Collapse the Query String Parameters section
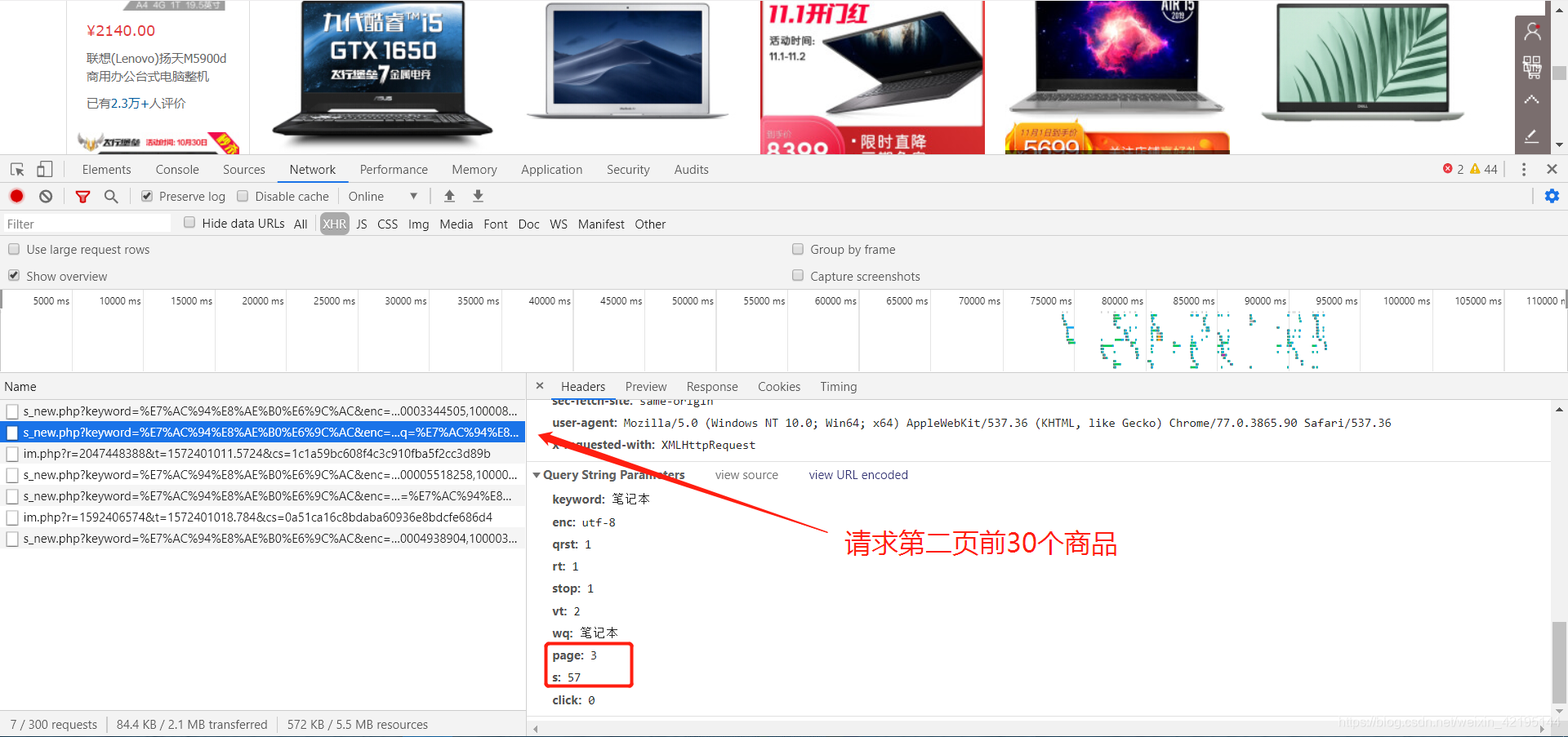 tap(537, 475)
